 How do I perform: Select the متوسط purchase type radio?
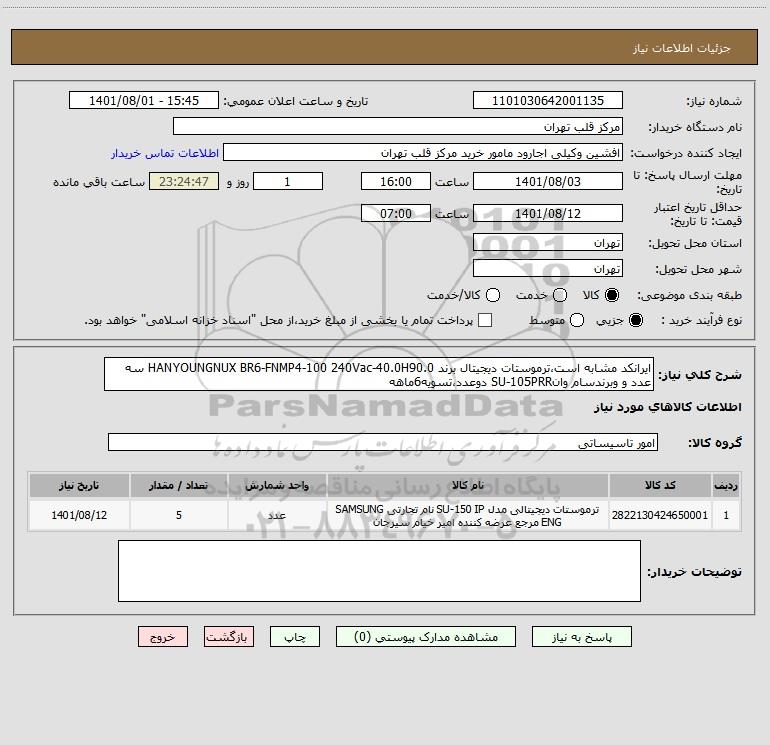click(x=577, y=320)
